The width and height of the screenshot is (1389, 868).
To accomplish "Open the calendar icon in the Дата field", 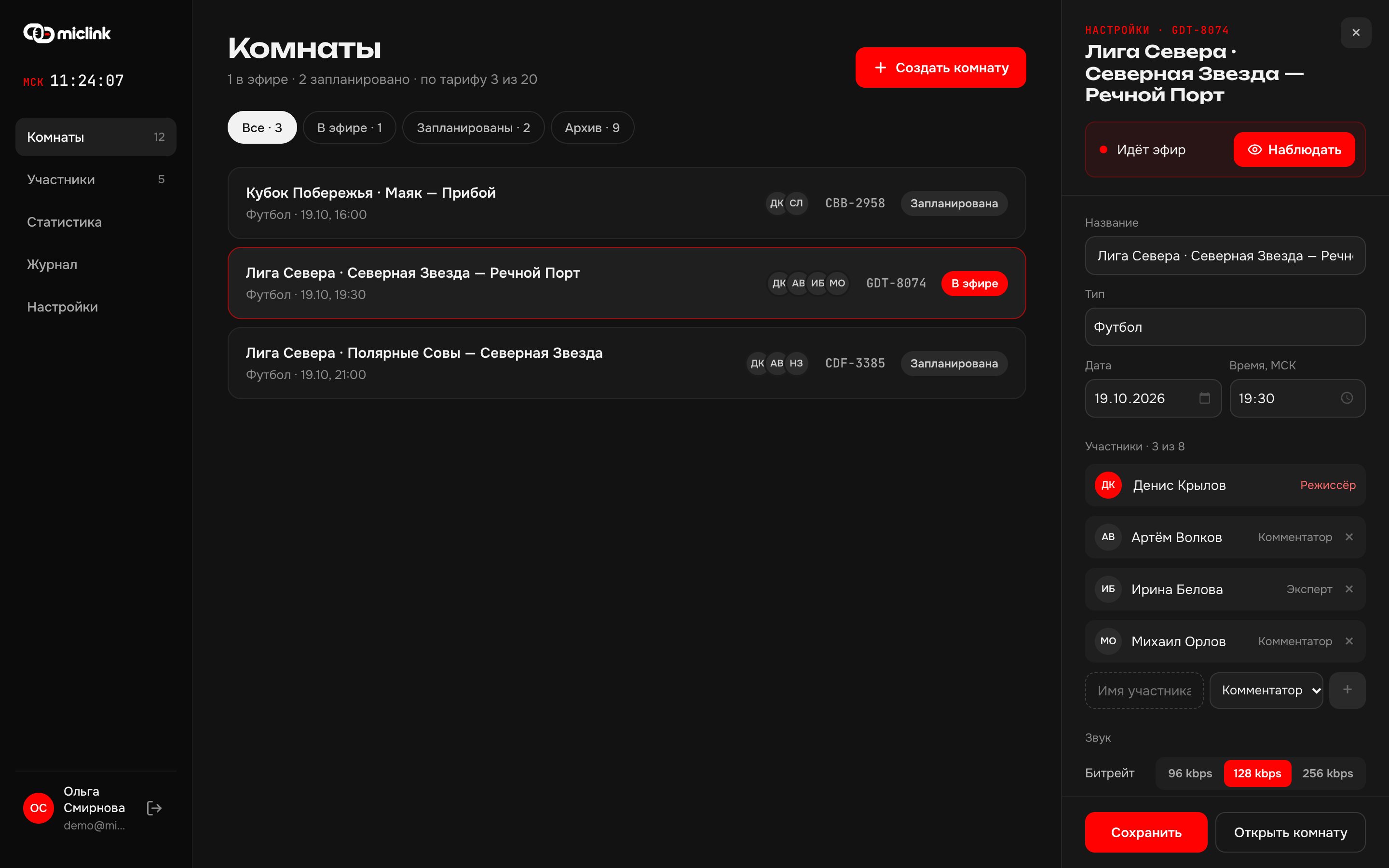I will (x=1204, y=398).
